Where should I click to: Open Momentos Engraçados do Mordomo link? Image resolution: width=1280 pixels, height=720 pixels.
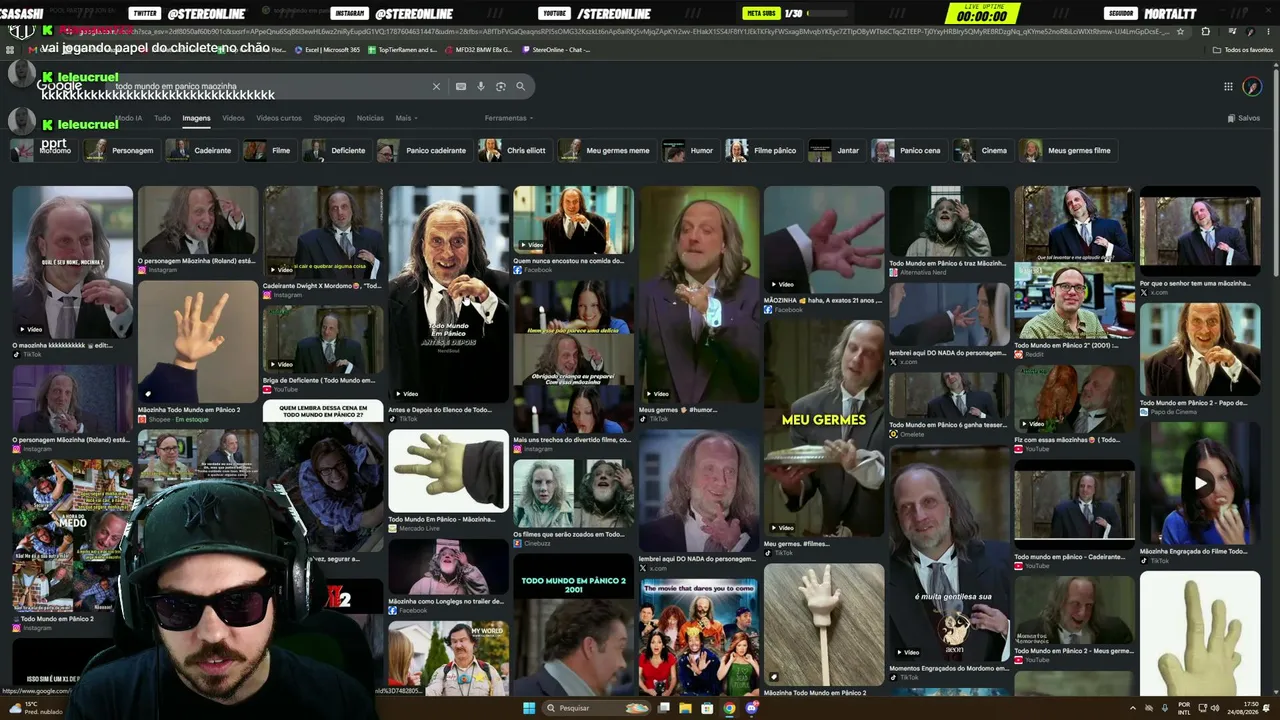pyautogui.click(x=949, y=668)
